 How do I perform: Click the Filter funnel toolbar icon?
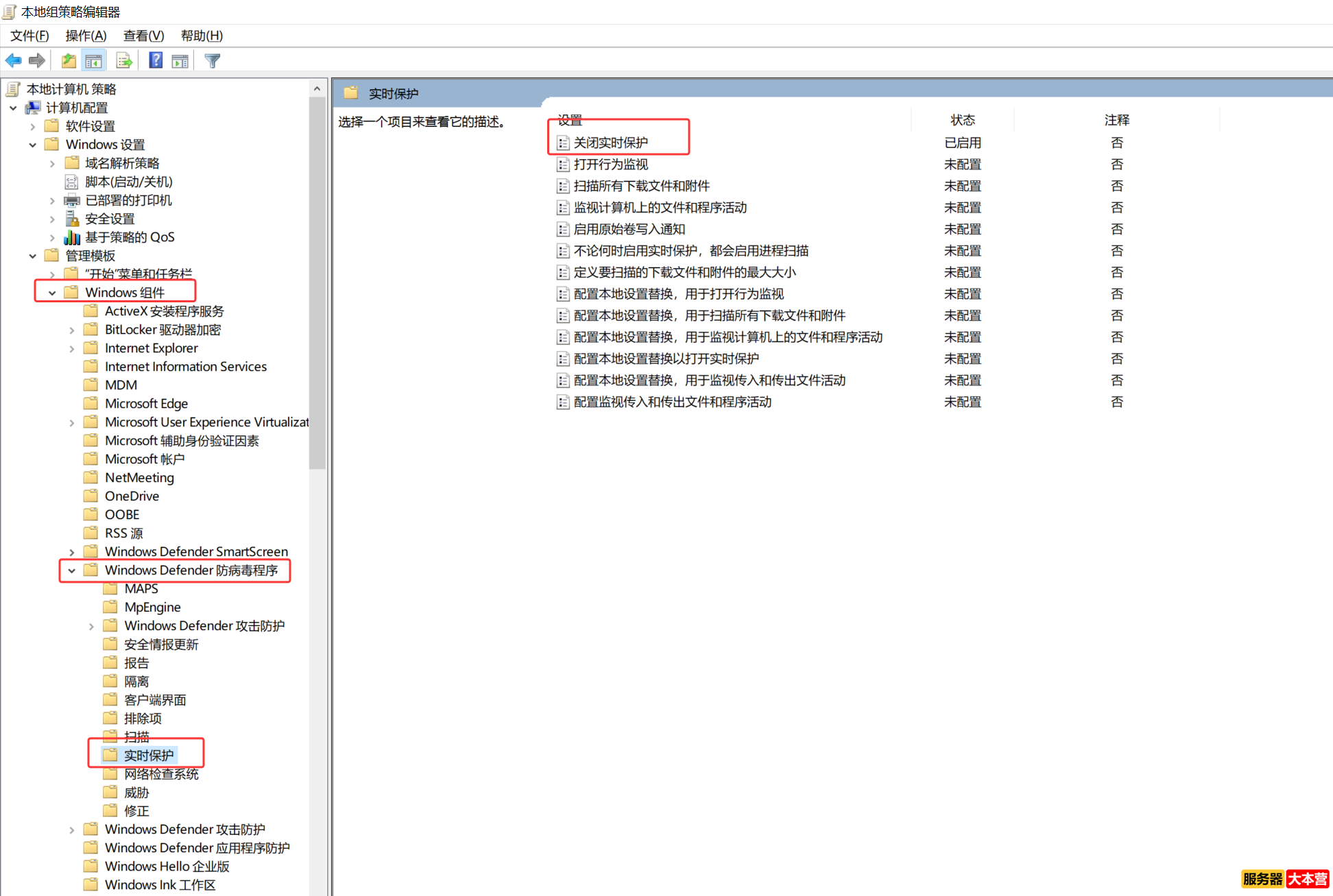213,60
